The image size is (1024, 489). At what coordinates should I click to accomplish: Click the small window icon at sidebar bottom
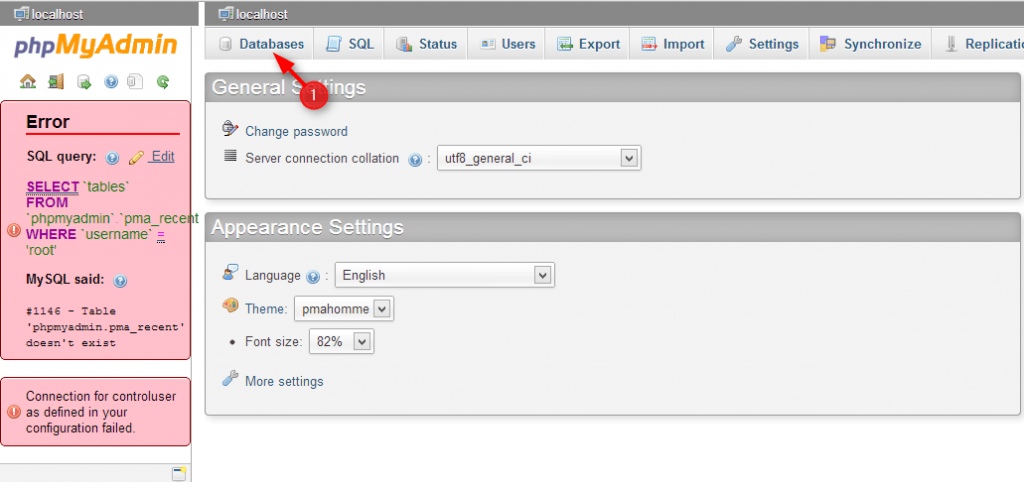point(179,474)
